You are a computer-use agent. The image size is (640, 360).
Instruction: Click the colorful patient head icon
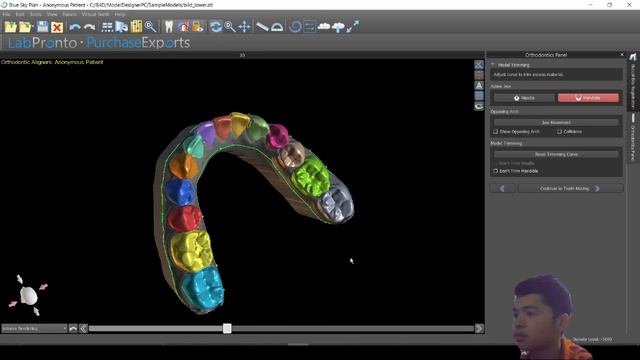(x=183, y=27)
